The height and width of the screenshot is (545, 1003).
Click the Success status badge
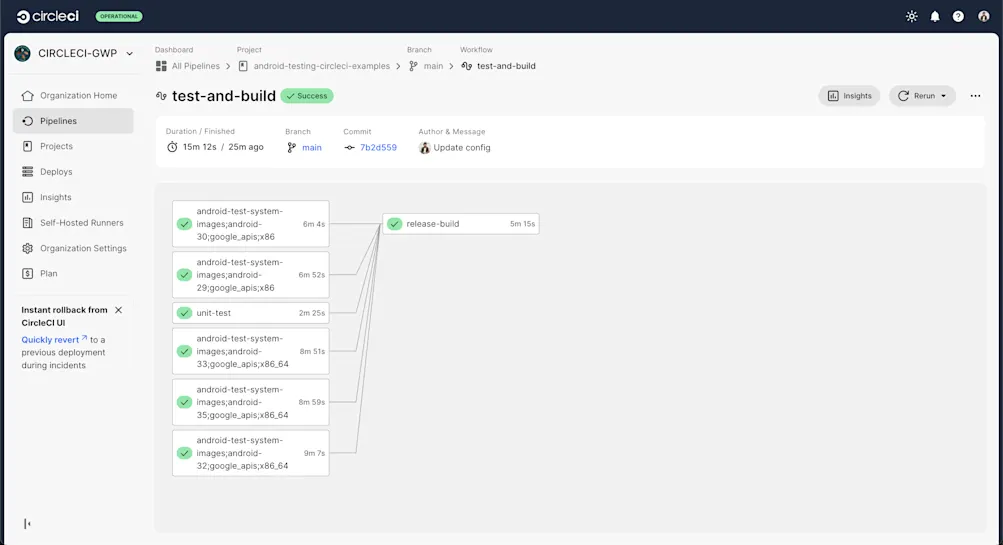[307, 96]
